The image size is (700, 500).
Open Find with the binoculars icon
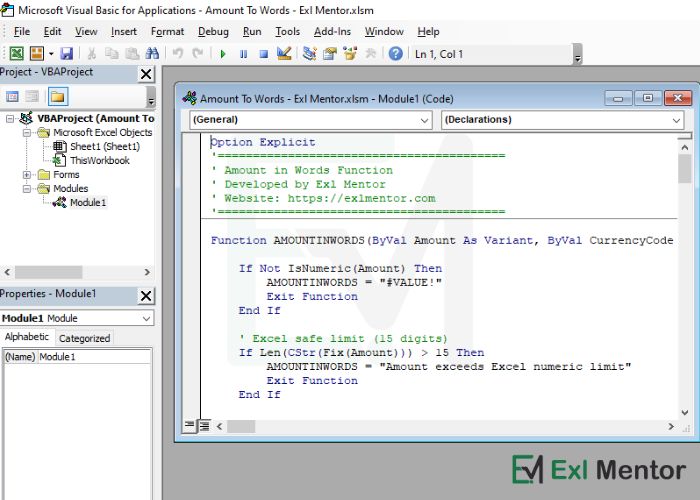point(152,54)
